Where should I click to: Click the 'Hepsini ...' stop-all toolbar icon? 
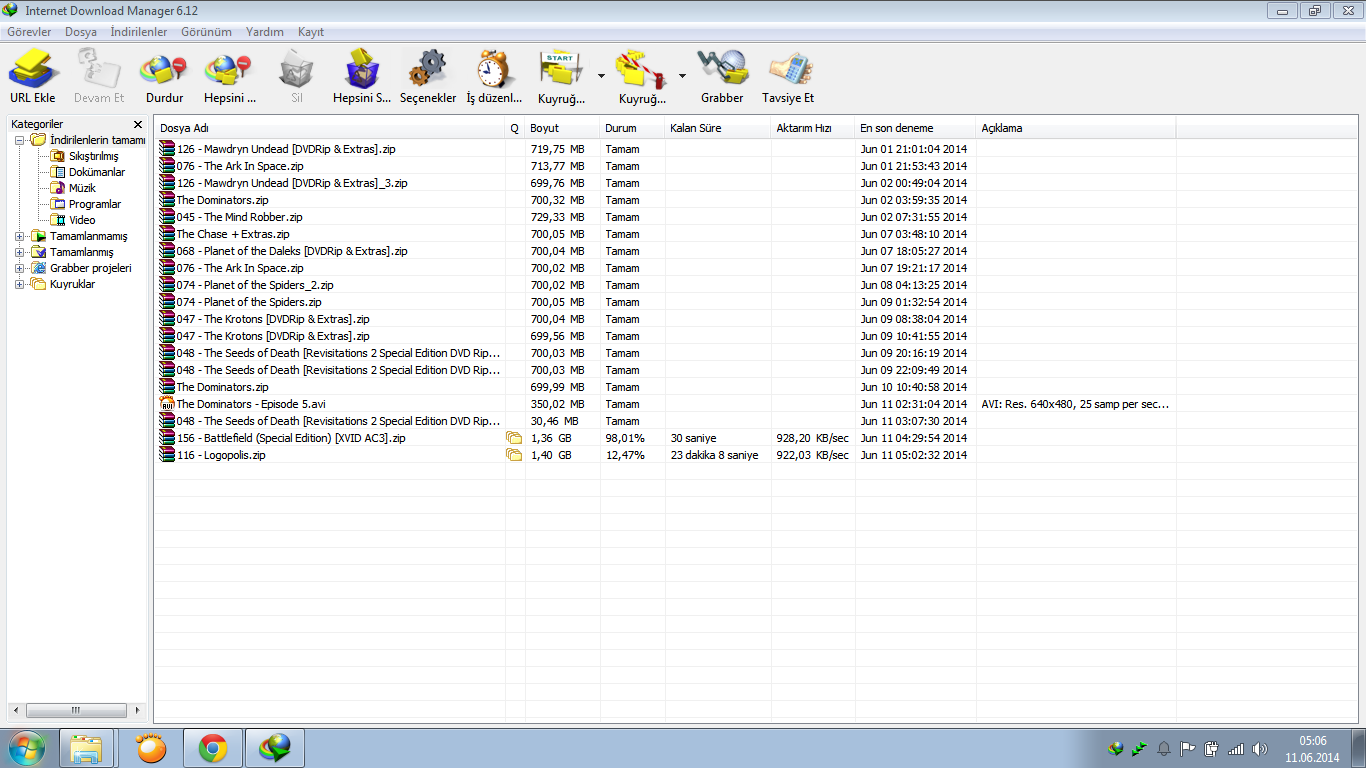(228, 69)
